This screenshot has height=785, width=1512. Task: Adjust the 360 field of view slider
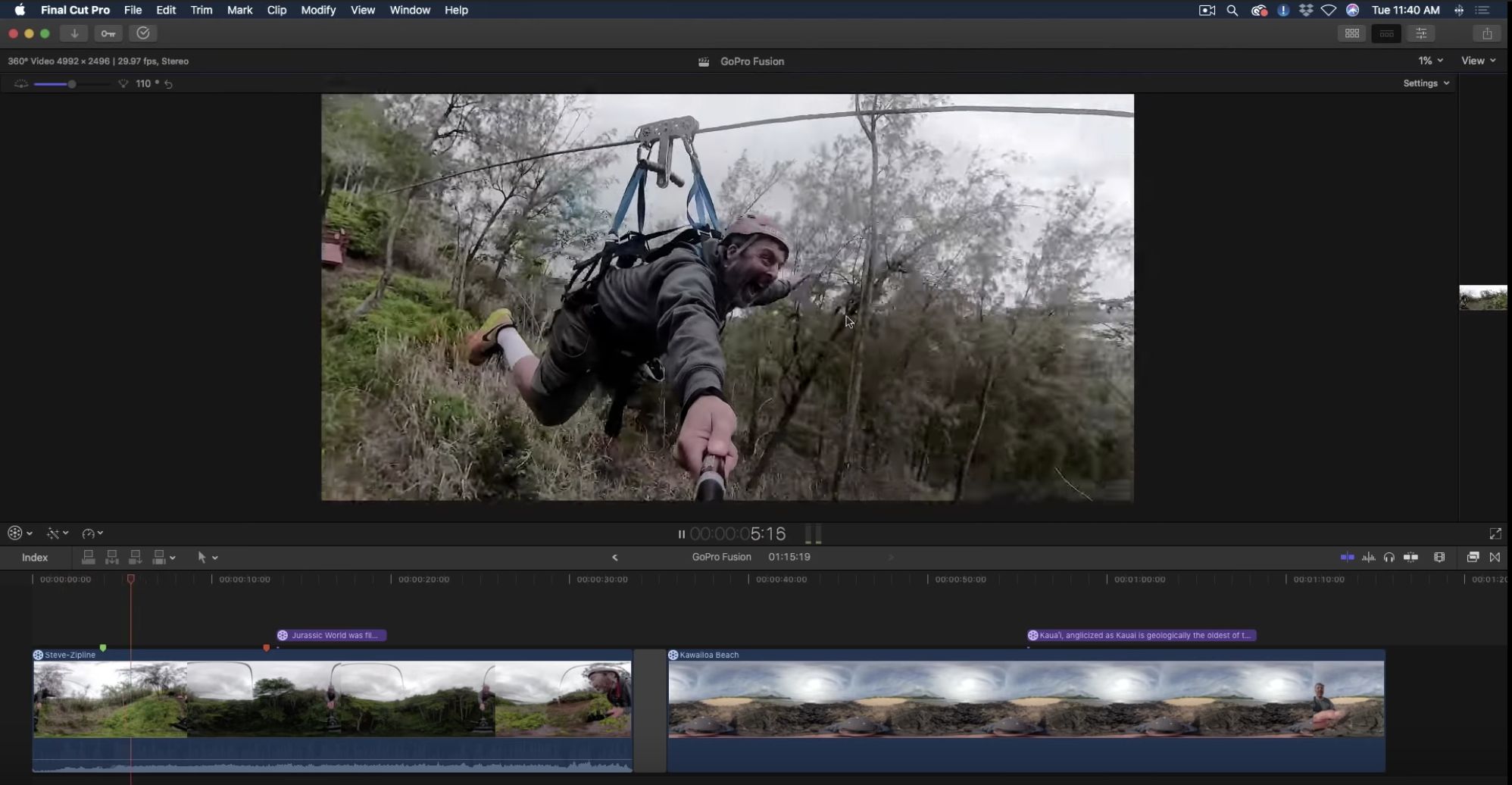(x=71, y=84)
